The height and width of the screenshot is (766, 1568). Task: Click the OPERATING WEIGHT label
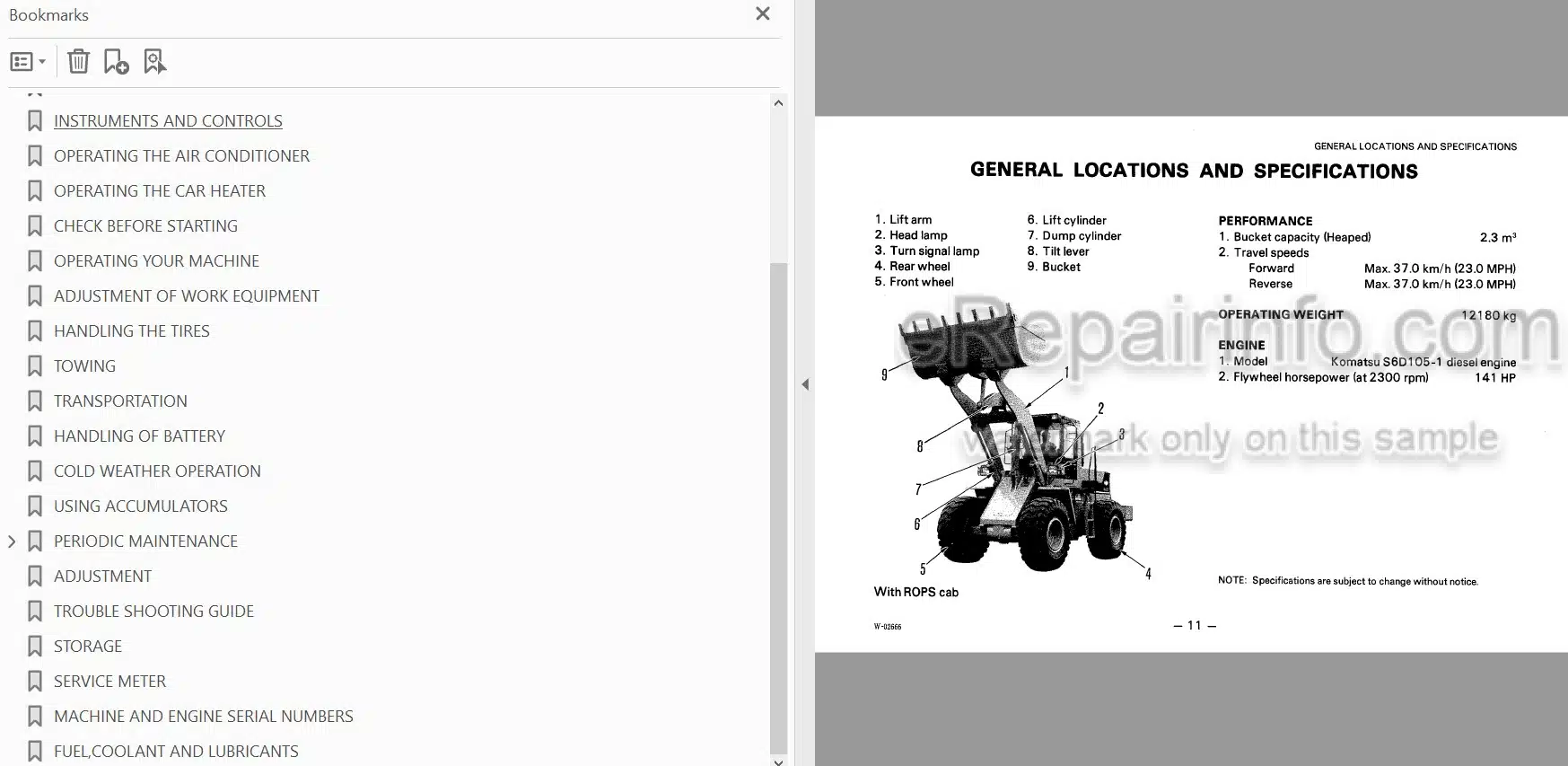(x=1281, y=314)
